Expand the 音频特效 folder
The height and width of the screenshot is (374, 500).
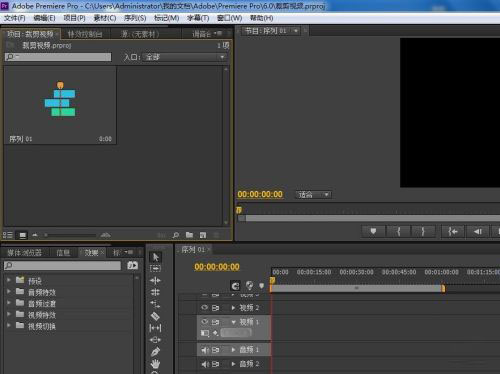tap(9, 292)
